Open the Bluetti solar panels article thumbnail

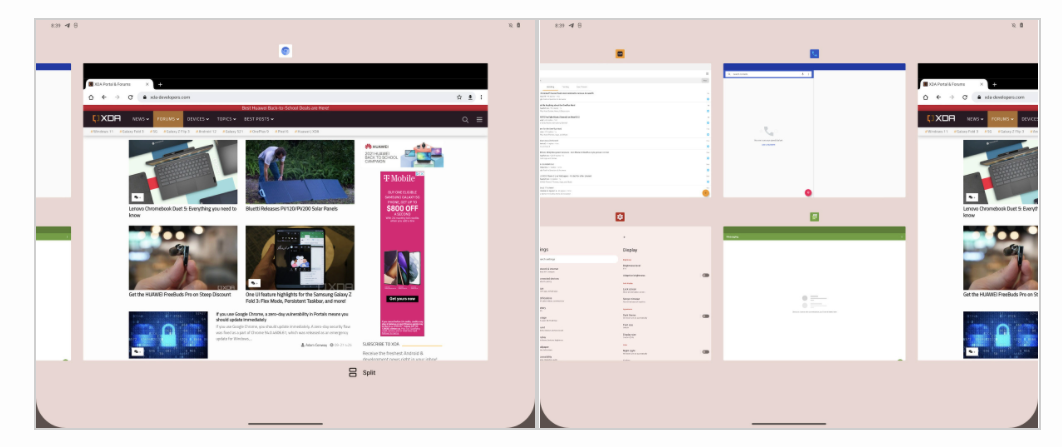[299, 172]
